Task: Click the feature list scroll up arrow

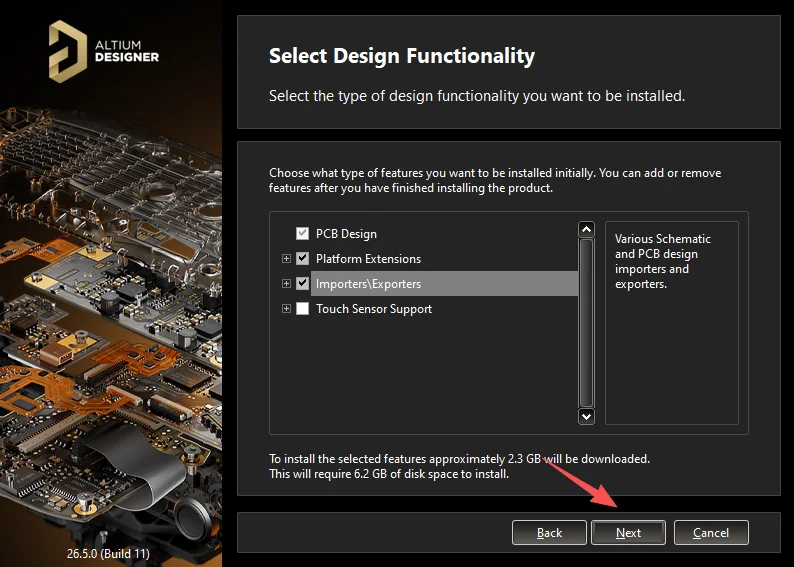Action: click(x=586, y=229)
